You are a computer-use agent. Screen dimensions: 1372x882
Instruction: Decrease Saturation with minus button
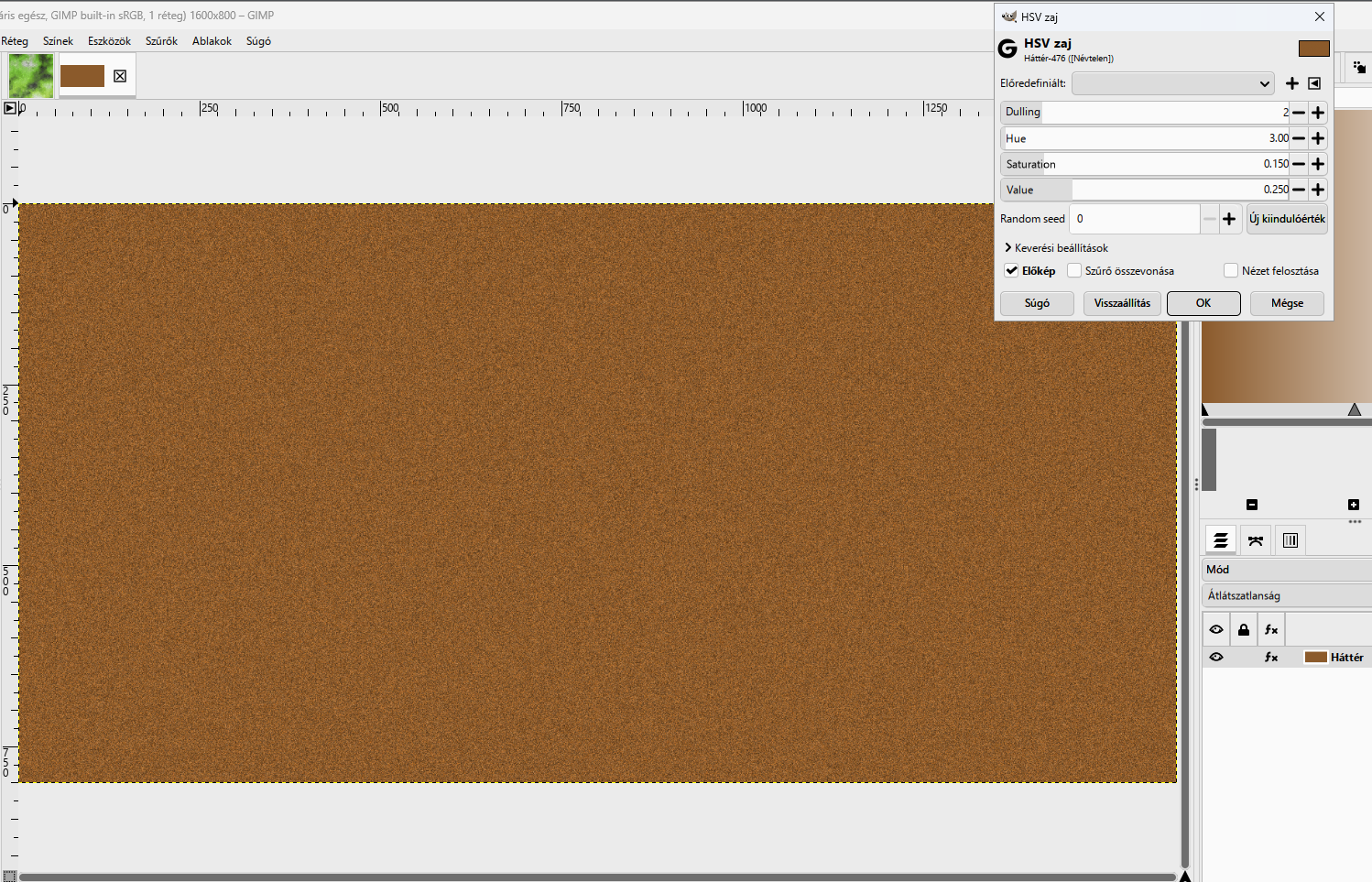(1299, 164)
